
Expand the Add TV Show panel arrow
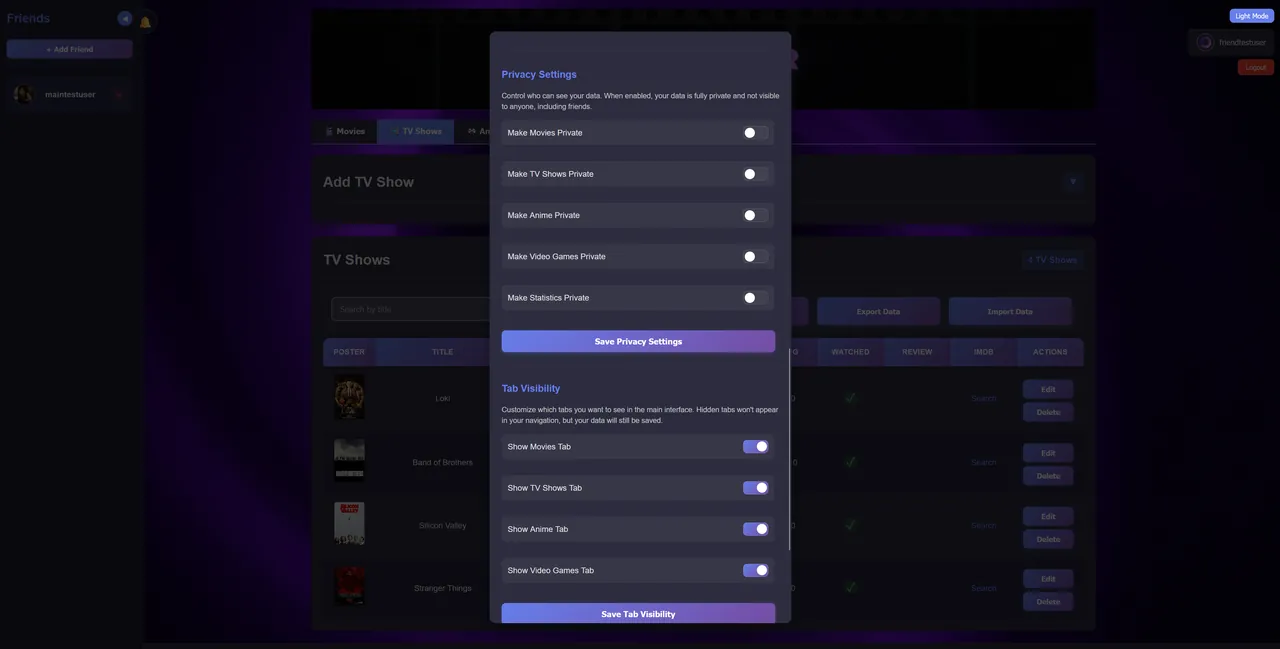click(1073, 182)
